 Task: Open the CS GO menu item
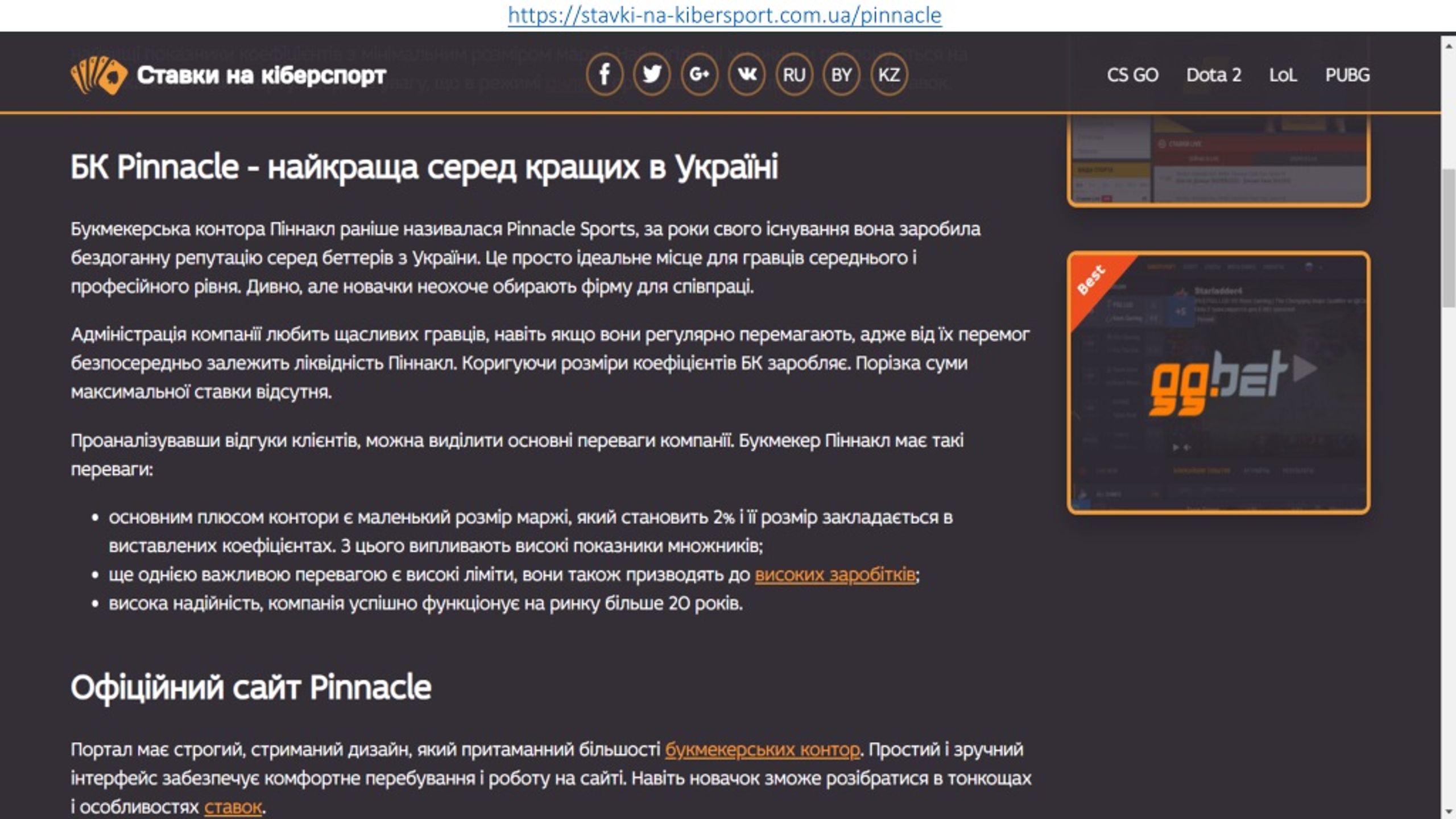tap(1132, 75)
